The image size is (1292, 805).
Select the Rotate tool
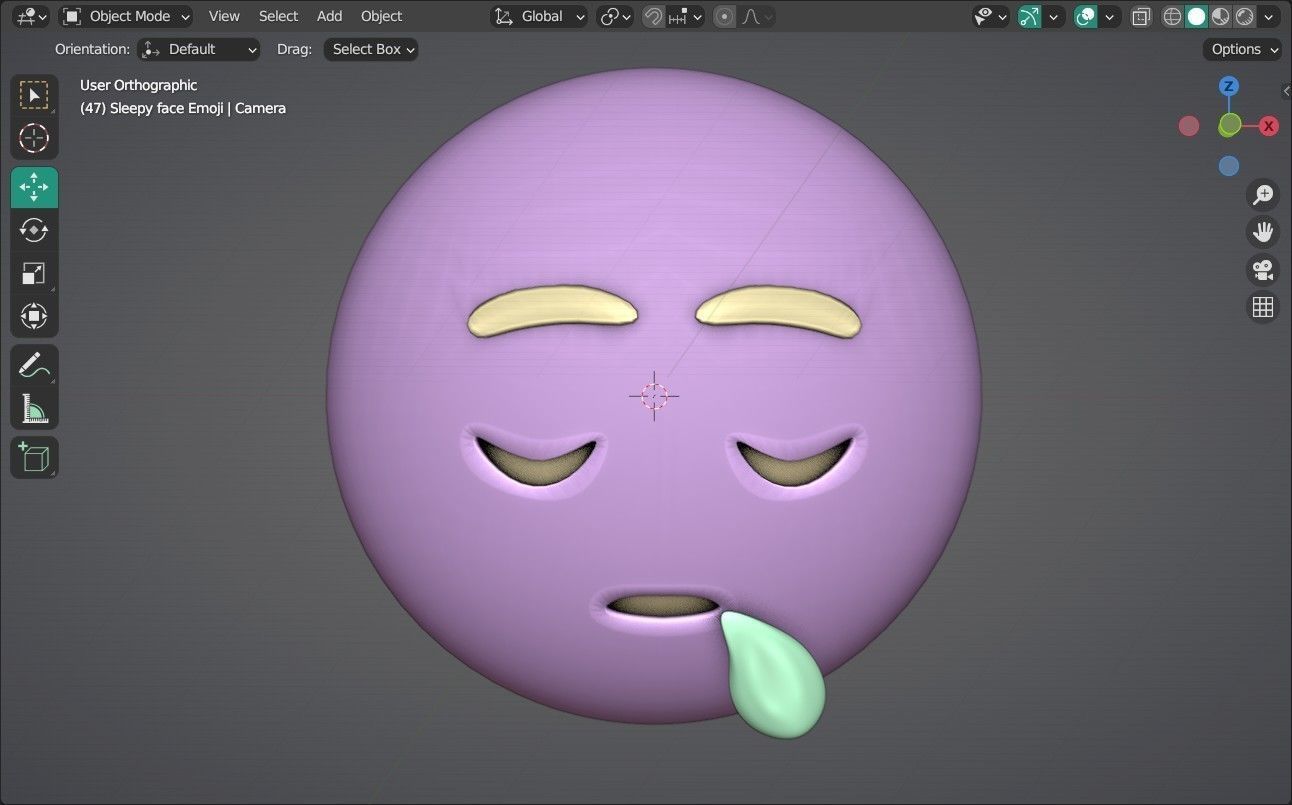(34, 230)
